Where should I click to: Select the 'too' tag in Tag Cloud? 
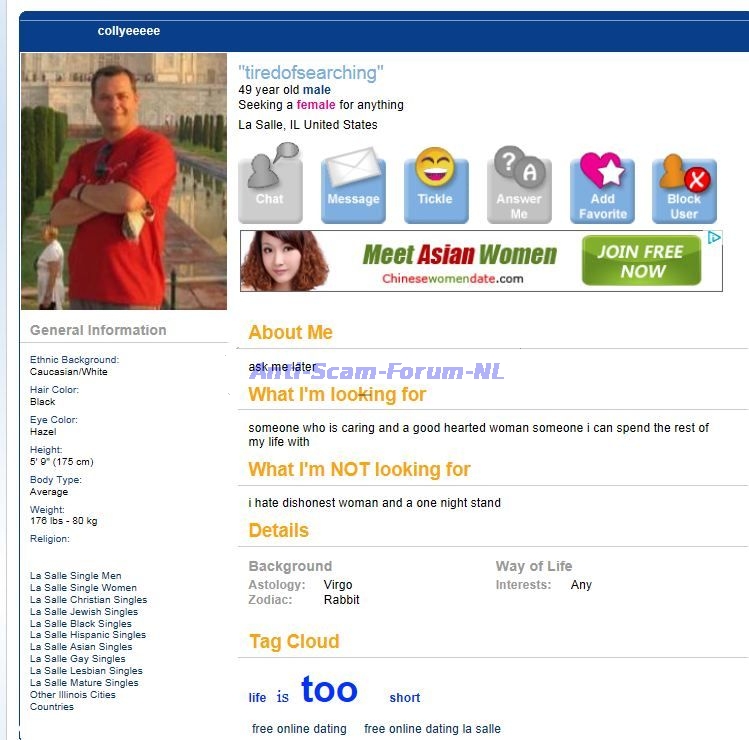coord(329,690)
